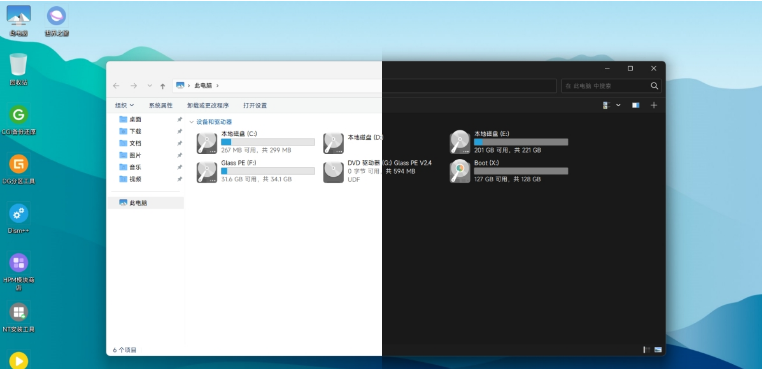
Task: Open the view options dropdown arrow
Action: pyautogui.click(x=618, y=105)
